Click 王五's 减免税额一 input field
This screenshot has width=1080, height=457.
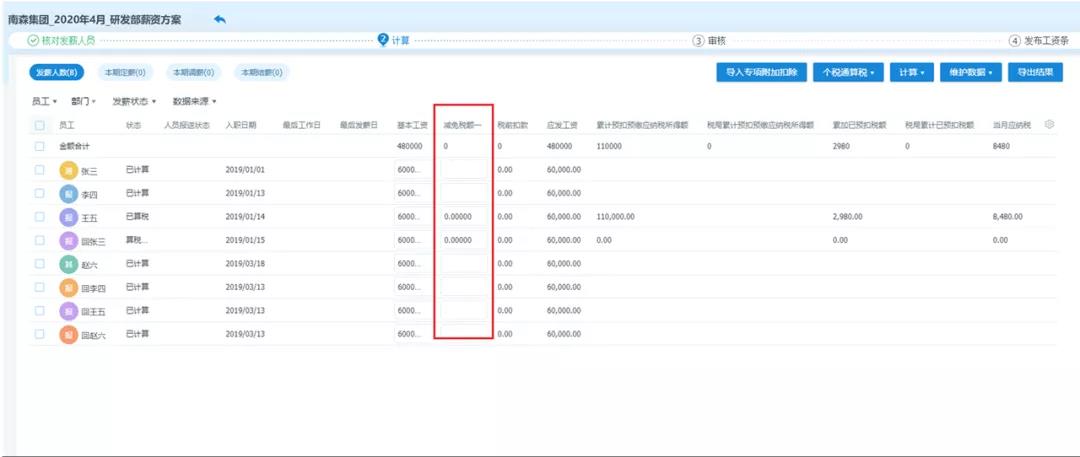(x=463, y=217)
